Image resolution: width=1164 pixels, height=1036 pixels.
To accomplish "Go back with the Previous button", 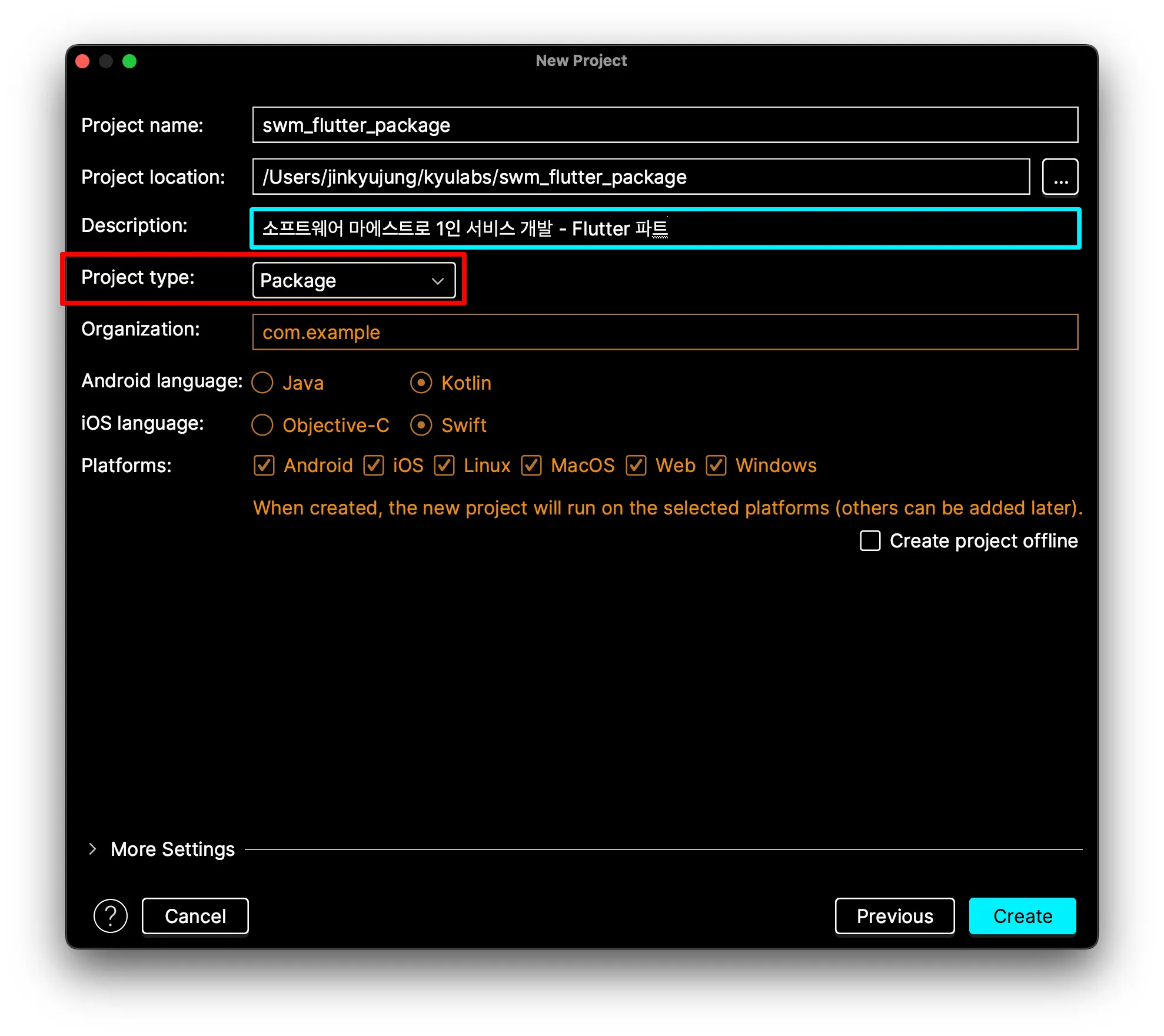I will [894, 916].
